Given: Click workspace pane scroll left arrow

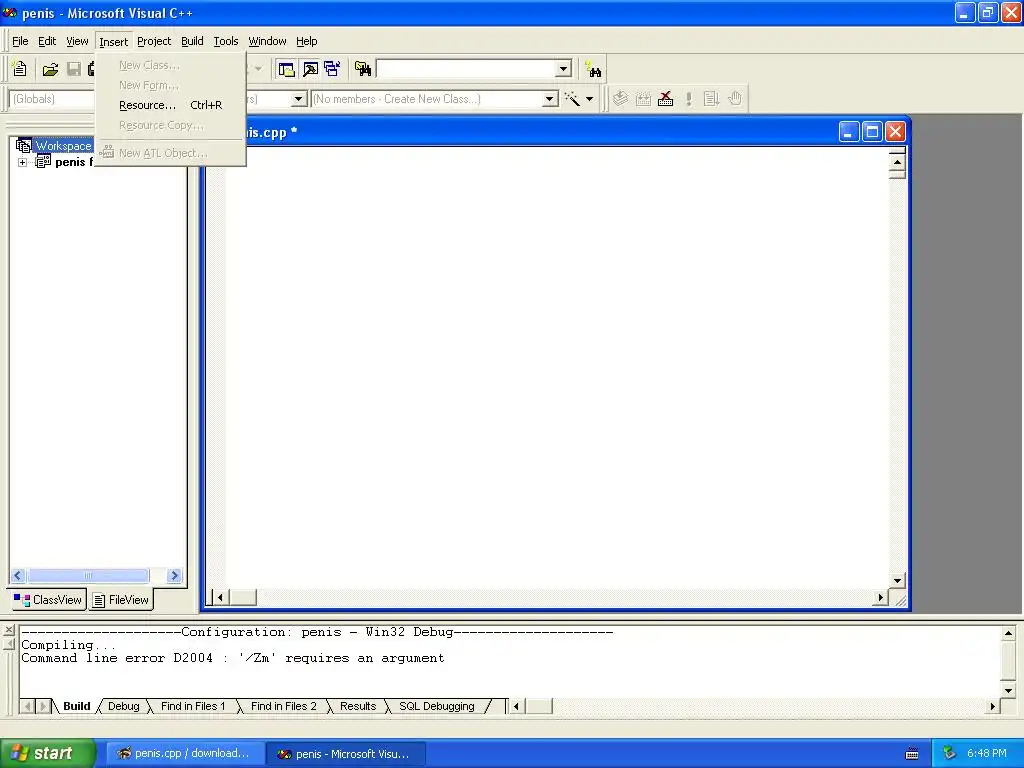Looking at the screenshot, I should [x=18, y=575].
